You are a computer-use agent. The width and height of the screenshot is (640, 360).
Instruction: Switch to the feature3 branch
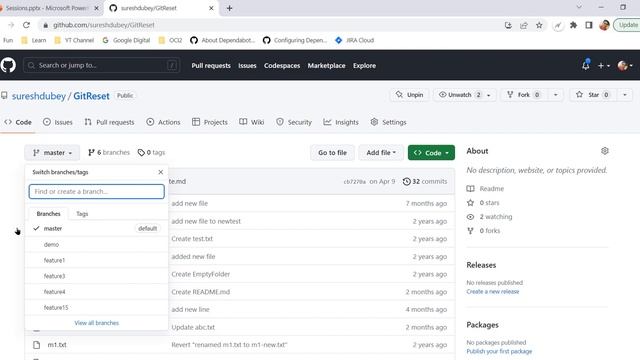97,276
